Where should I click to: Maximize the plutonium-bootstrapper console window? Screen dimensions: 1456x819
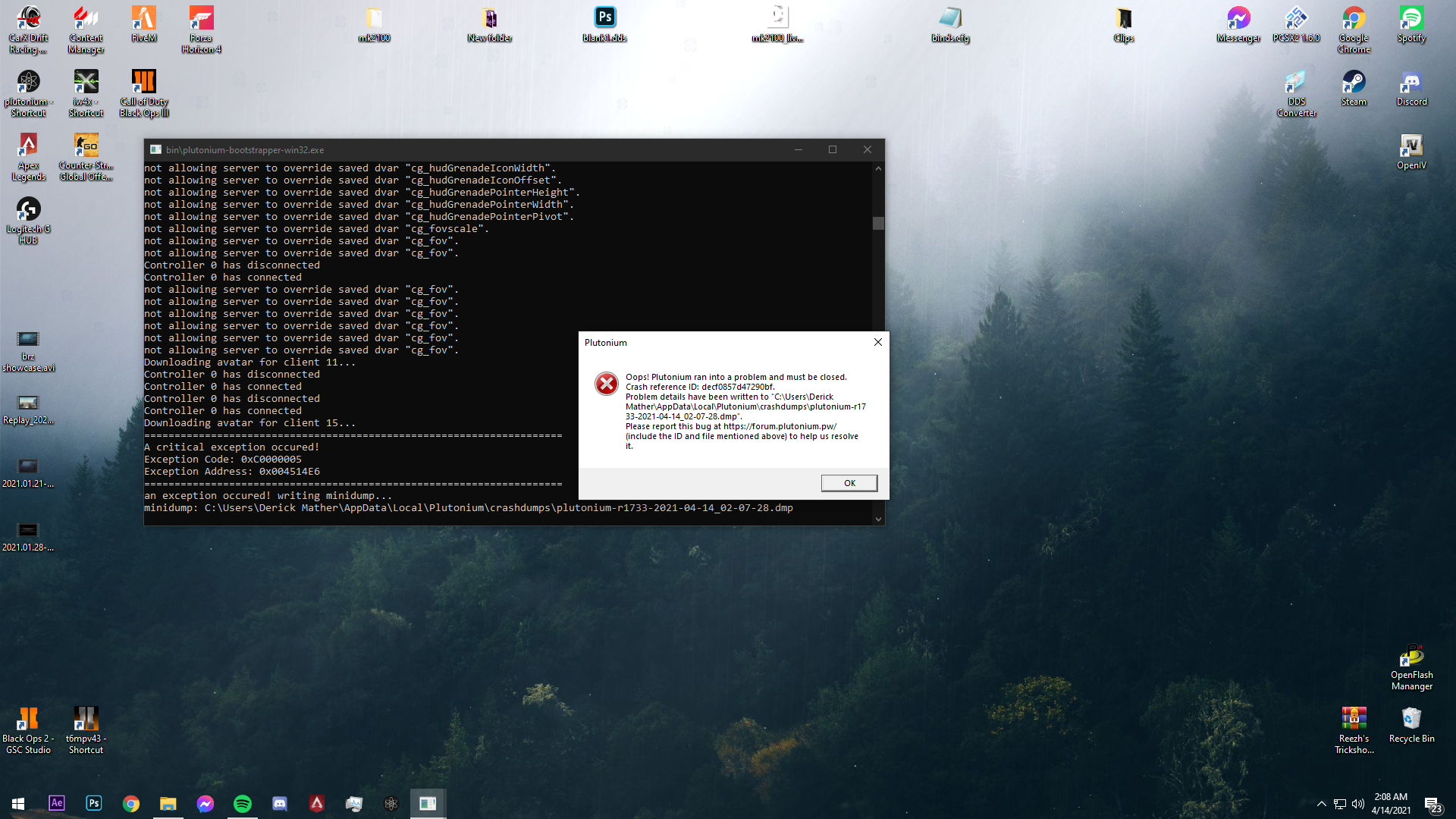[x=833, y=149]
